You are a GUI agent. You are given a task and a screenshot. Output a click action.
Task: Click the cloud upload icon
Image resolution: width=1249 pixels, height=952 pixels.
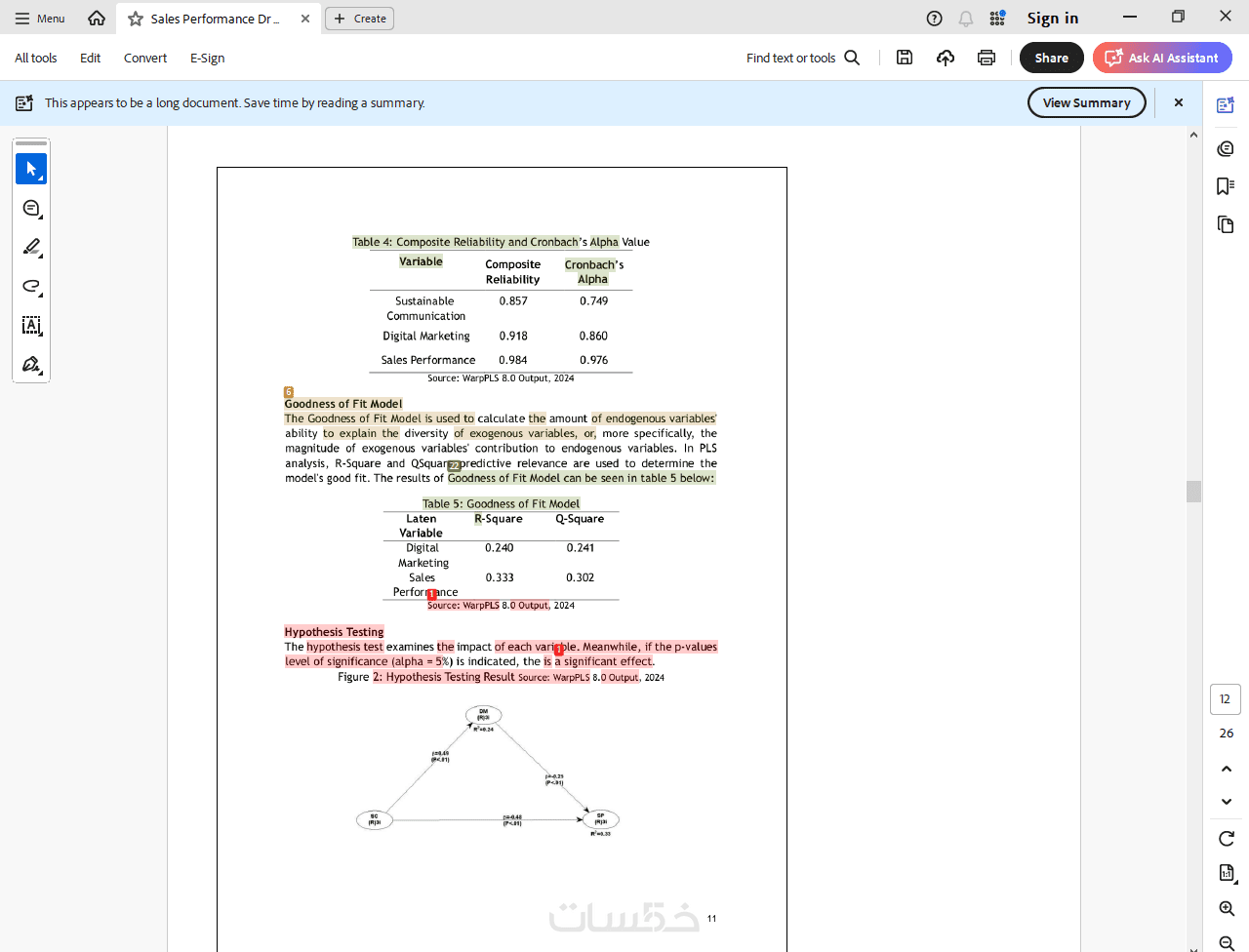946,58
